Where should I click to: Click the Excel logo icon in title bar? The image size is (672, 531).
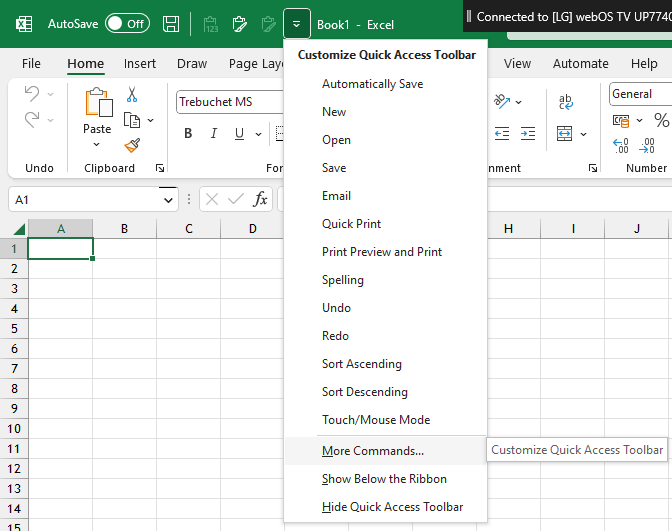pos(24,24)
